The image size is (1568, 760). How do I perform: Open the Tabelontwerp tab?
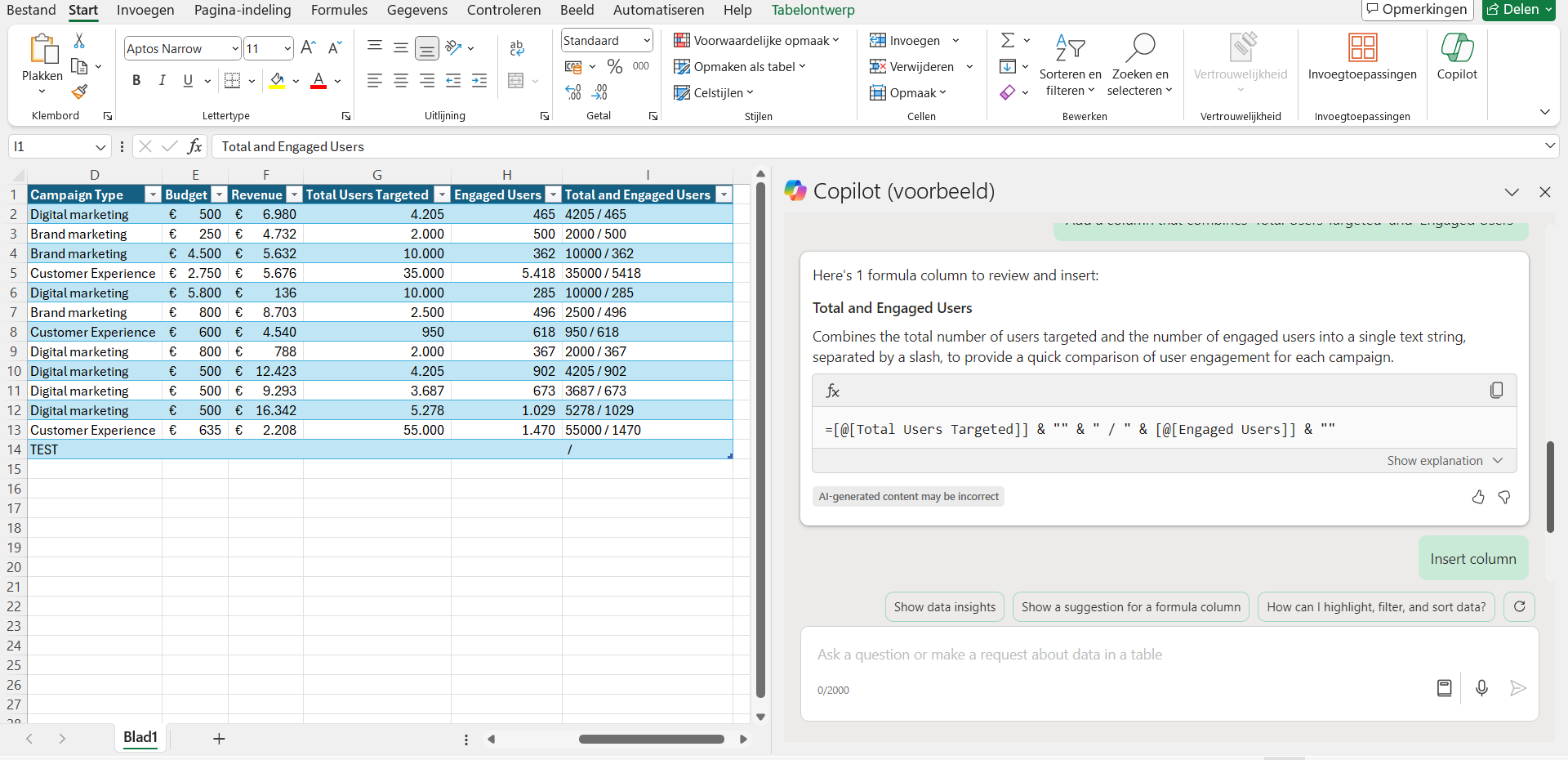[x=813, y=10]
